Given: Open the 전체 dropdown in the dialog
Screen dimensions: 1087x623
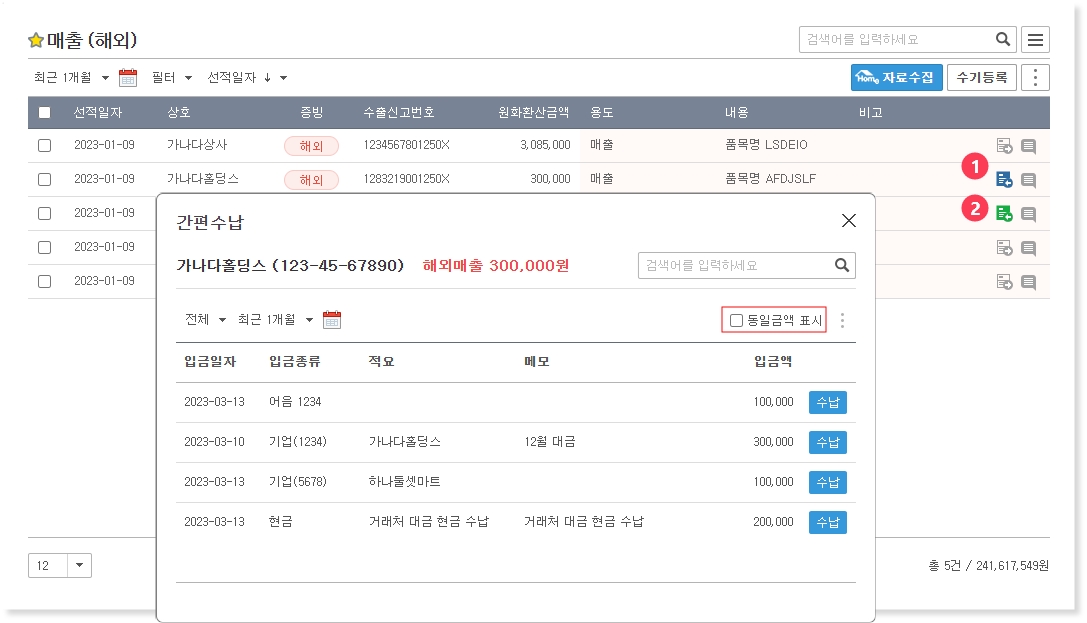Looking at the screenshot, I should [205, 320].
